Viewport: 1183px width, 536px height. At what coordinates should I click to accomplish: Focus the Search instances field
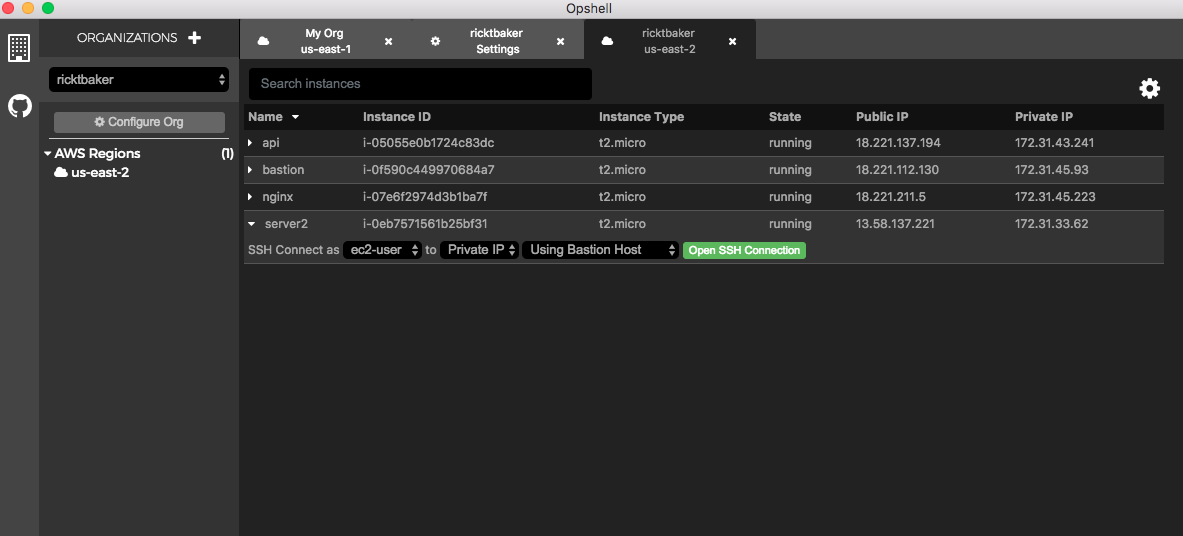point(420,84)
